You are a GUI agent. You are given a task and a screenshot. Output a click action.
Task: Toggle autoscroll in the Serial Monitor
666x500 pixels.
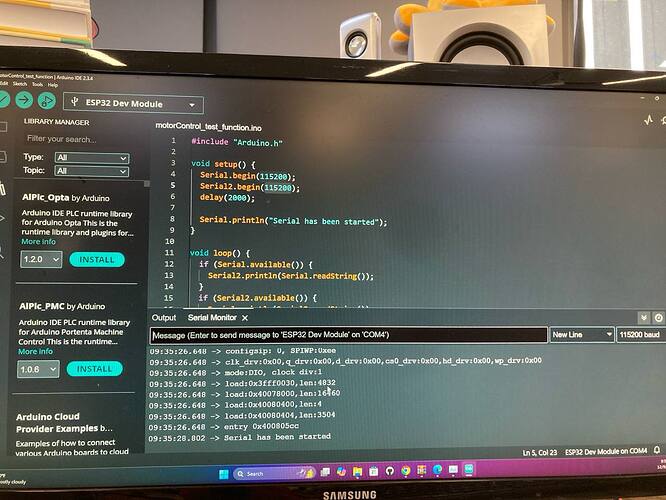point(644,317)
